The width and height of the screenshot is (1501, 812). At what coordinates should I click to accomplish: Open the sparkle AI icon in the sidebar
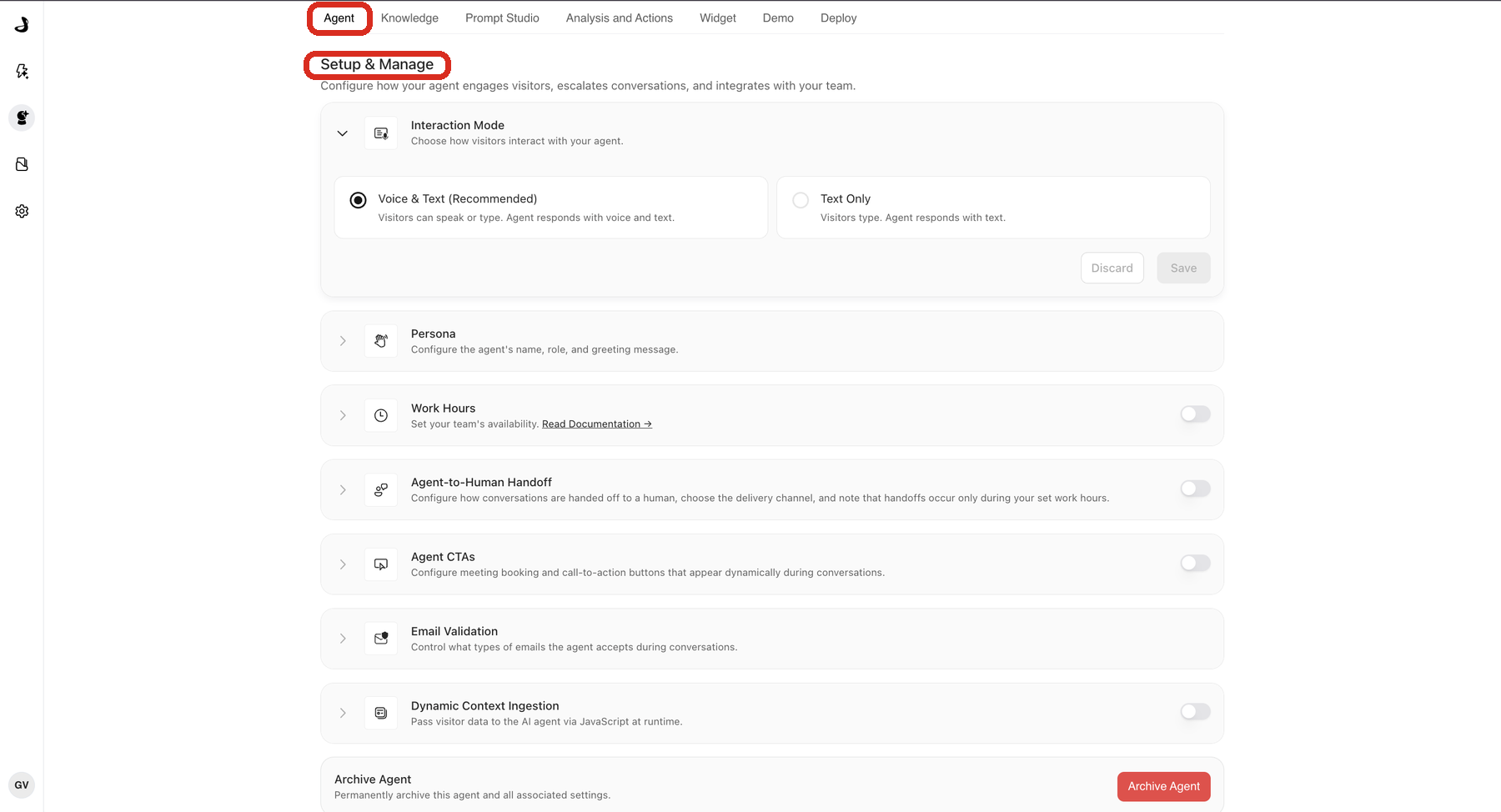tap(22, 71)
